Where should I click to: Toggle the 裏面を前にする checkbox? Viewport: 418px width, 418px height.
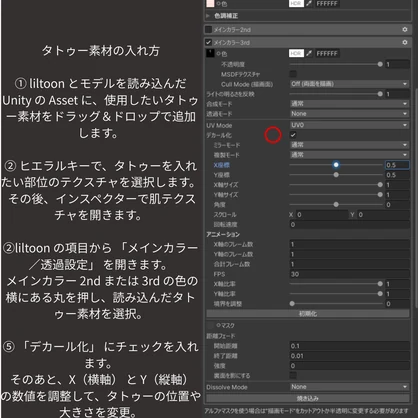[x=293, y=376]
